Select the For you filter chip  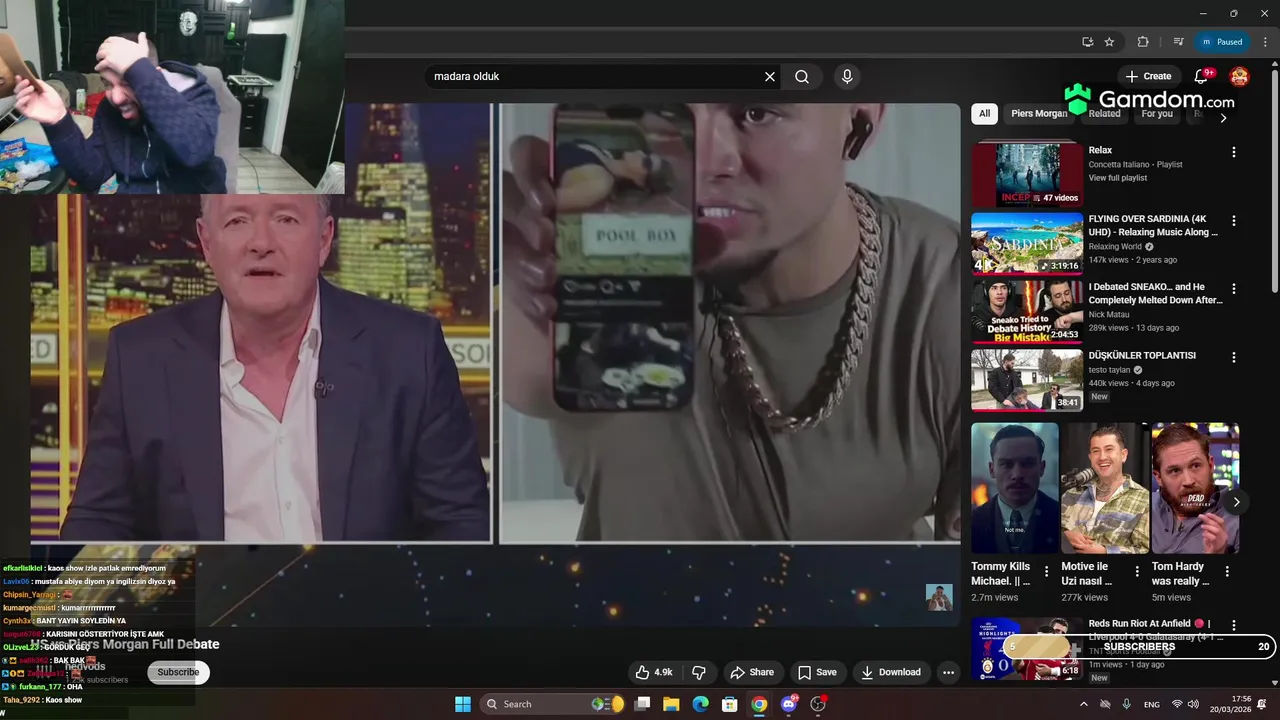click(1157, 114)
